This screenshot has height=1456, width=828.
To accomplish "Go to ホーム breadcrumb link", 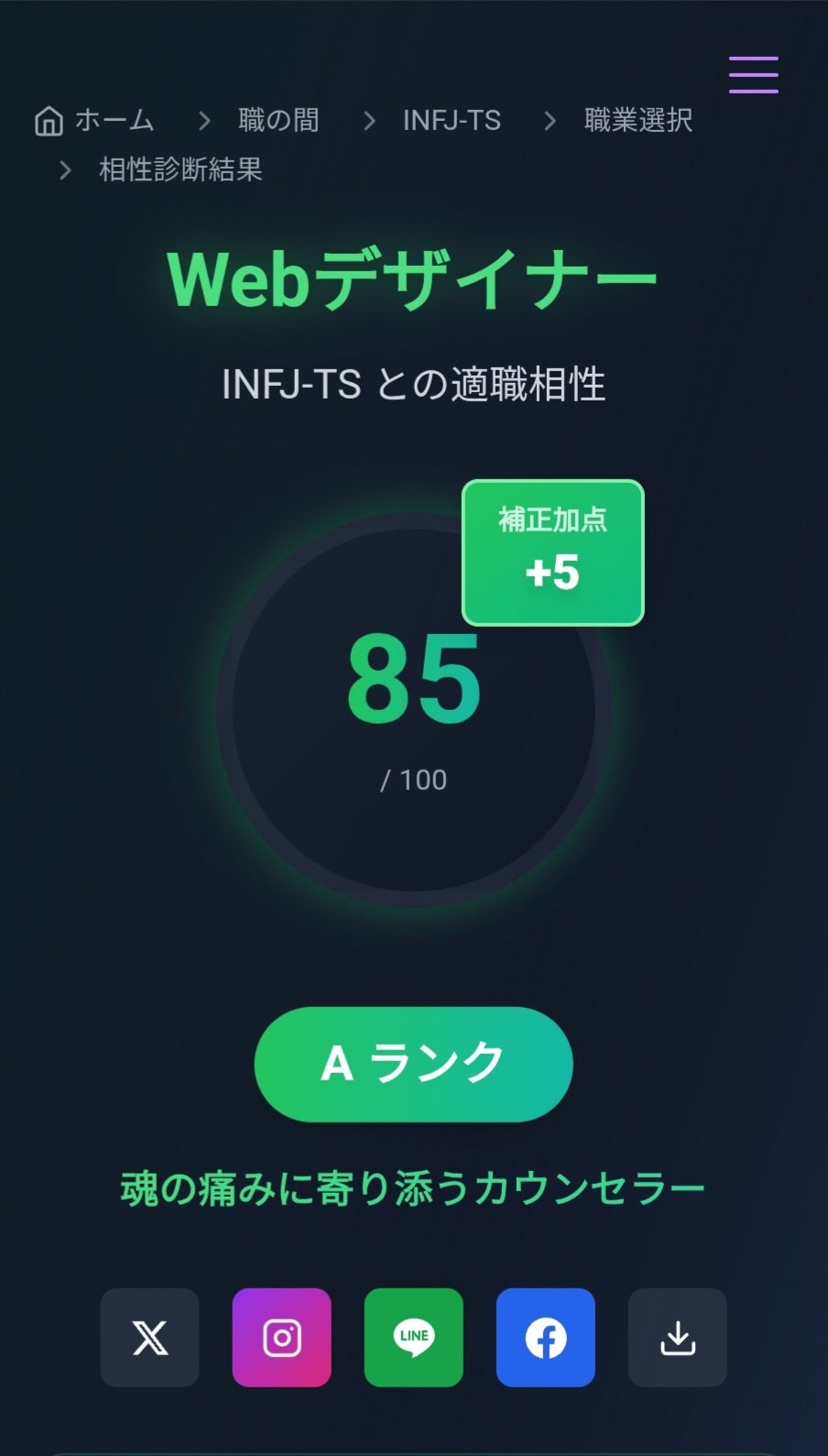I will click(114, 120).
